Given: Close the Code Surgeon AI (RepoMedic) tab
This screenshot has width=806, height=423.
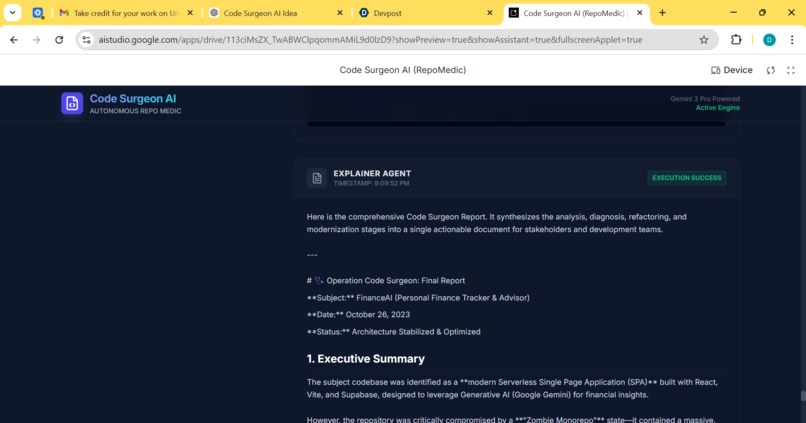Looking at the screenshot, I should click(x=639, y=13).
